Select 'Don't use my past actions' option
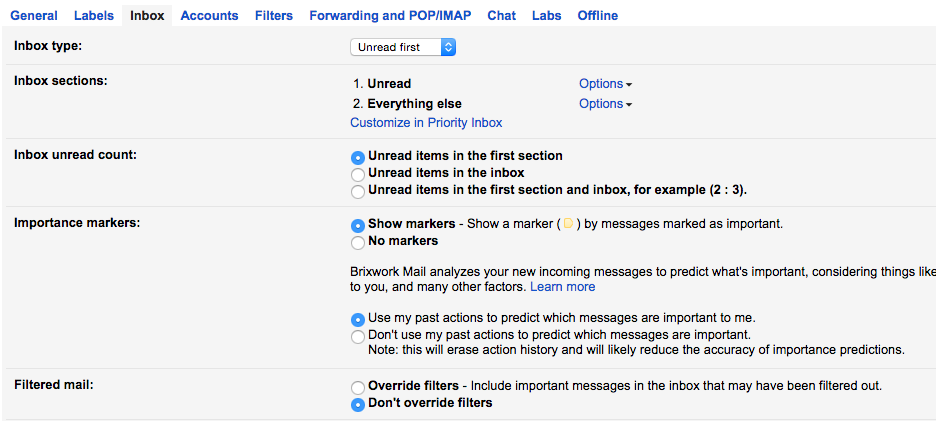Image resolution: width=936 pixels, height=421 pixels. pos(358,337)
